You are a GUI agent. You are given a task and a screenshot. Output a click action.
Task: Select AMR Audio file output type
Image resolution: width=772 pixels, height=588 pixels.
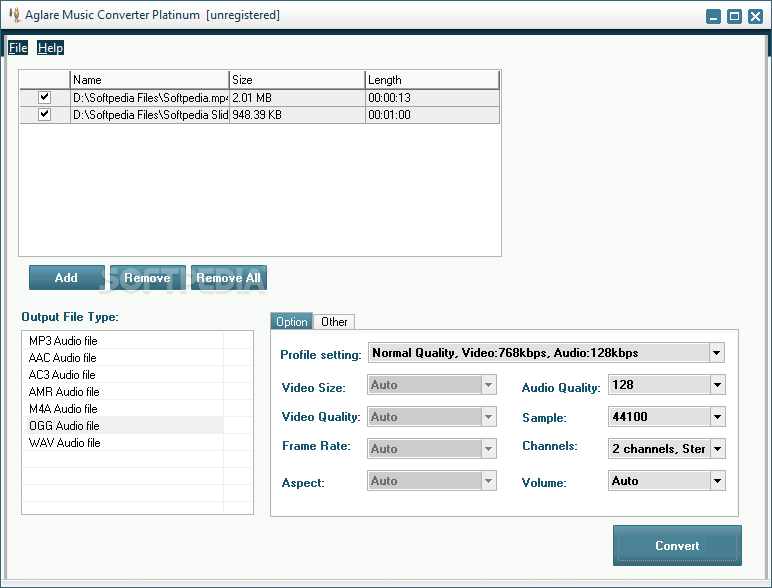(123, 392)
